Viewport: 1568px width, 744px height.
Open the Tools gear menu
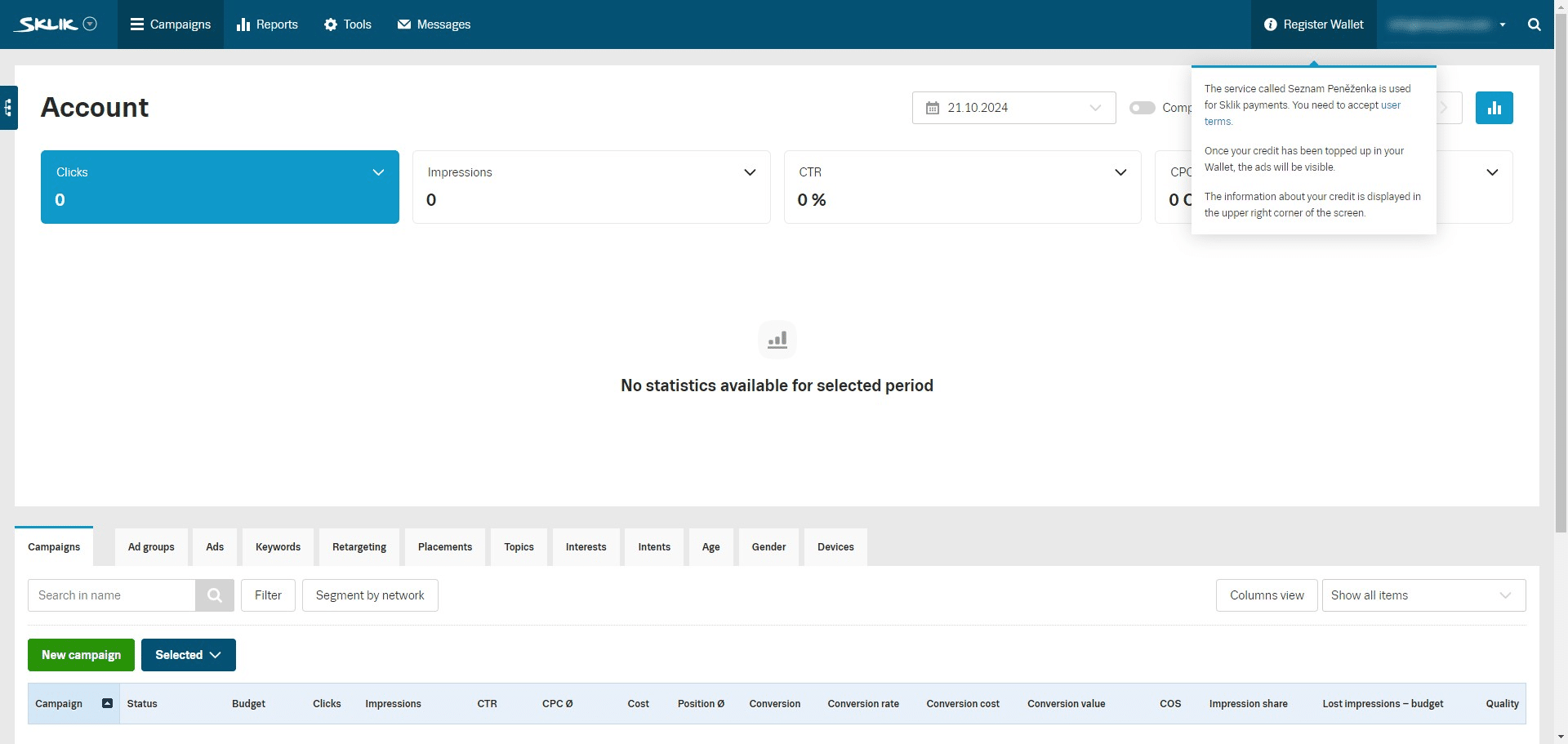pyautogui.click(x=348, y=25)
